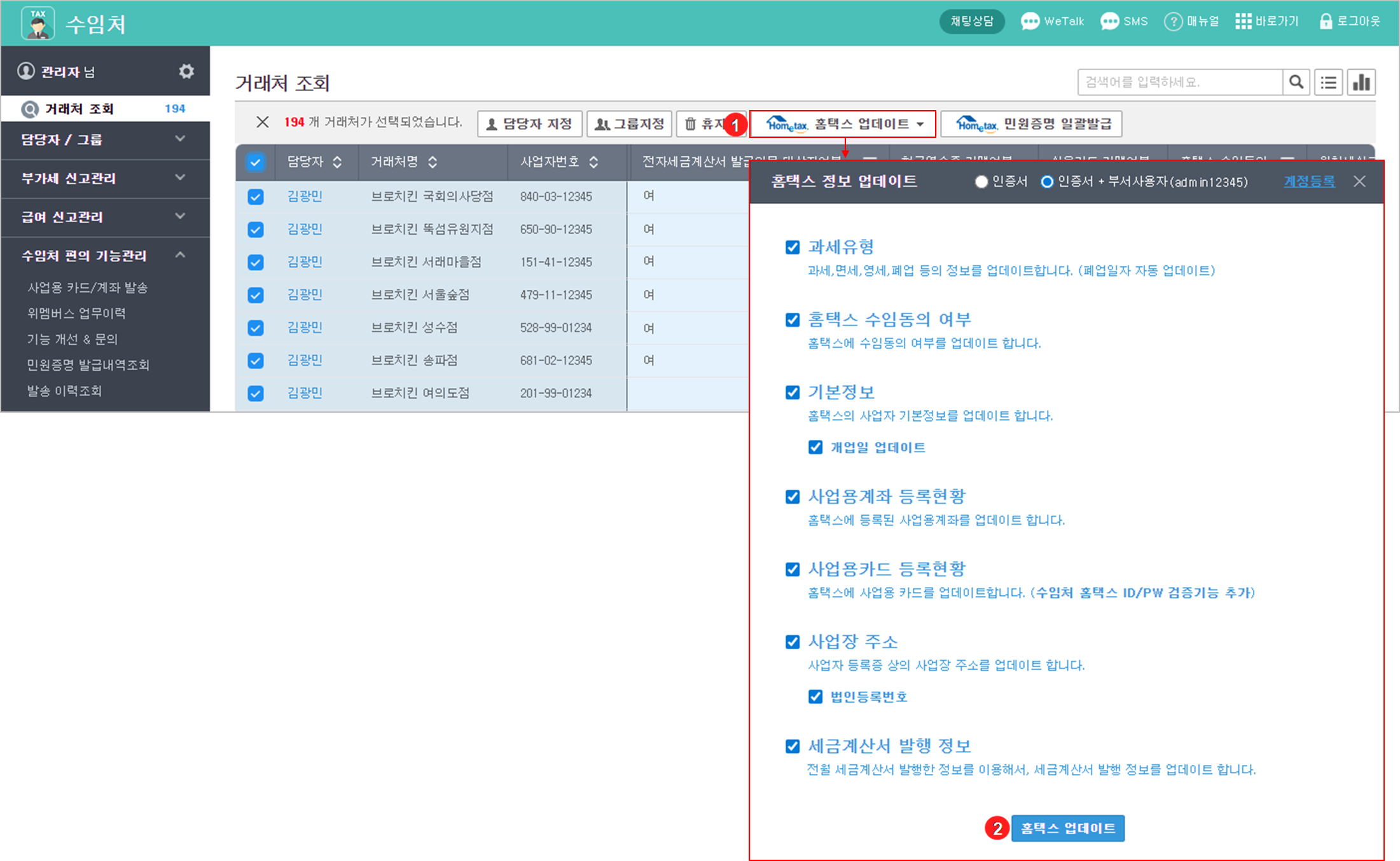
Task: Open the 바로가기 grid icon
Action: click(1243, 22)
